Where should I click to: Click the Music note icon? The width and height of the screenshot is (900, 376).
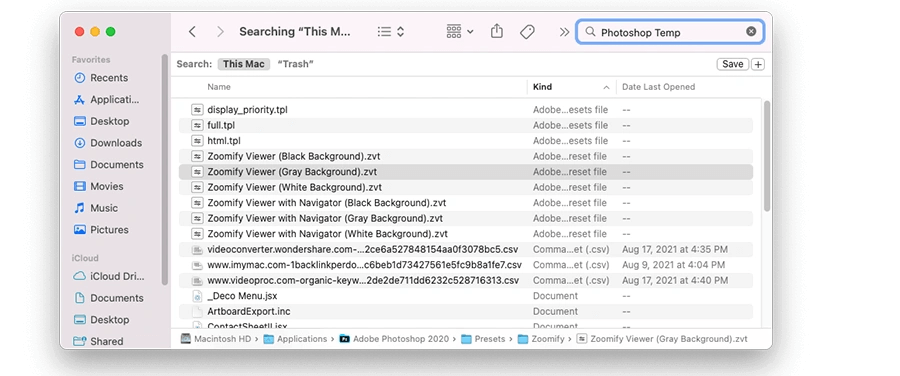tap(80, 208)
